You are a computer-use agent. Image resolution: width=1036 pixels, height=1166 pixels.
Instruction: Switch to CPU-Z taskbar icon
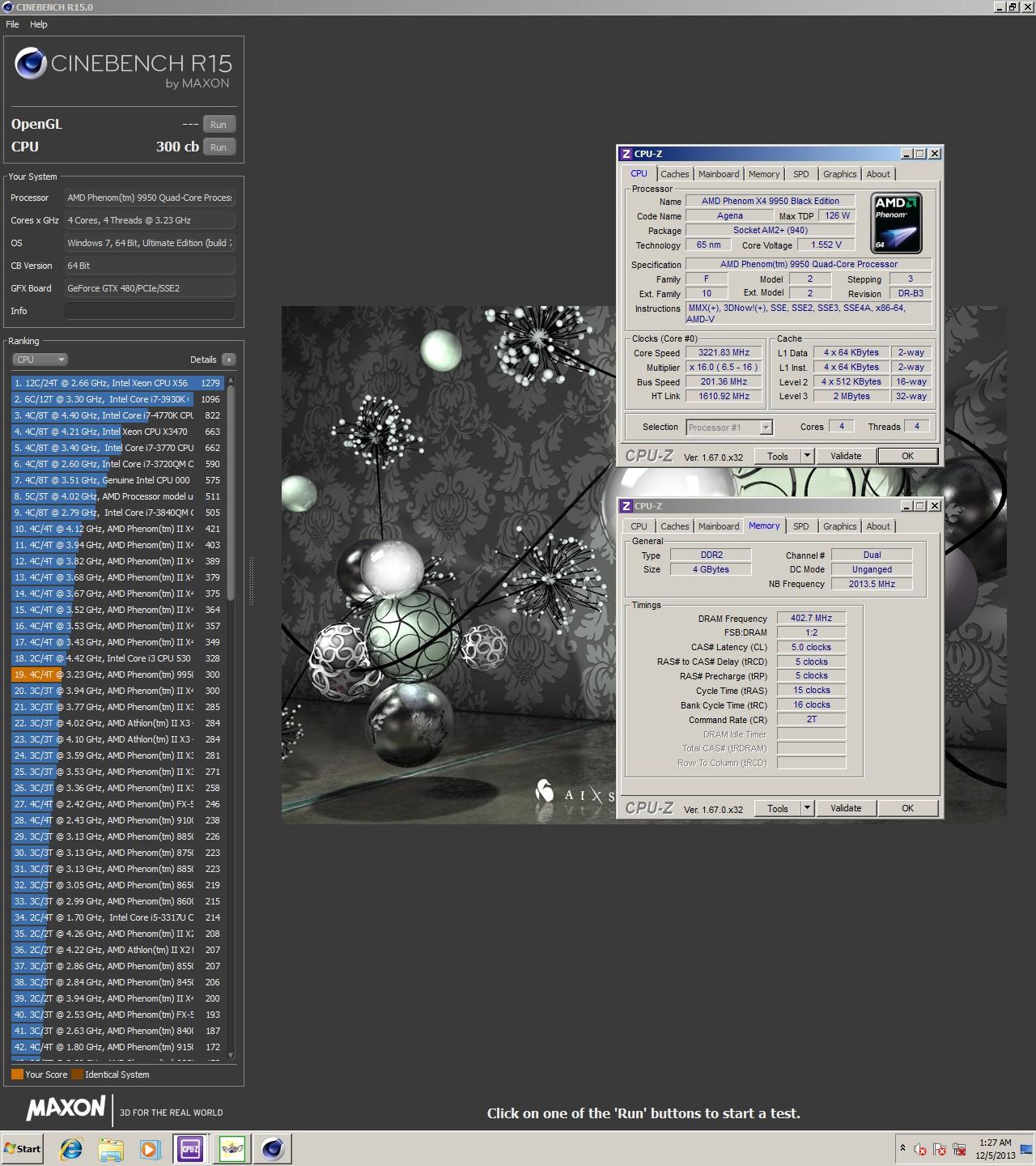click(190, 1148)
